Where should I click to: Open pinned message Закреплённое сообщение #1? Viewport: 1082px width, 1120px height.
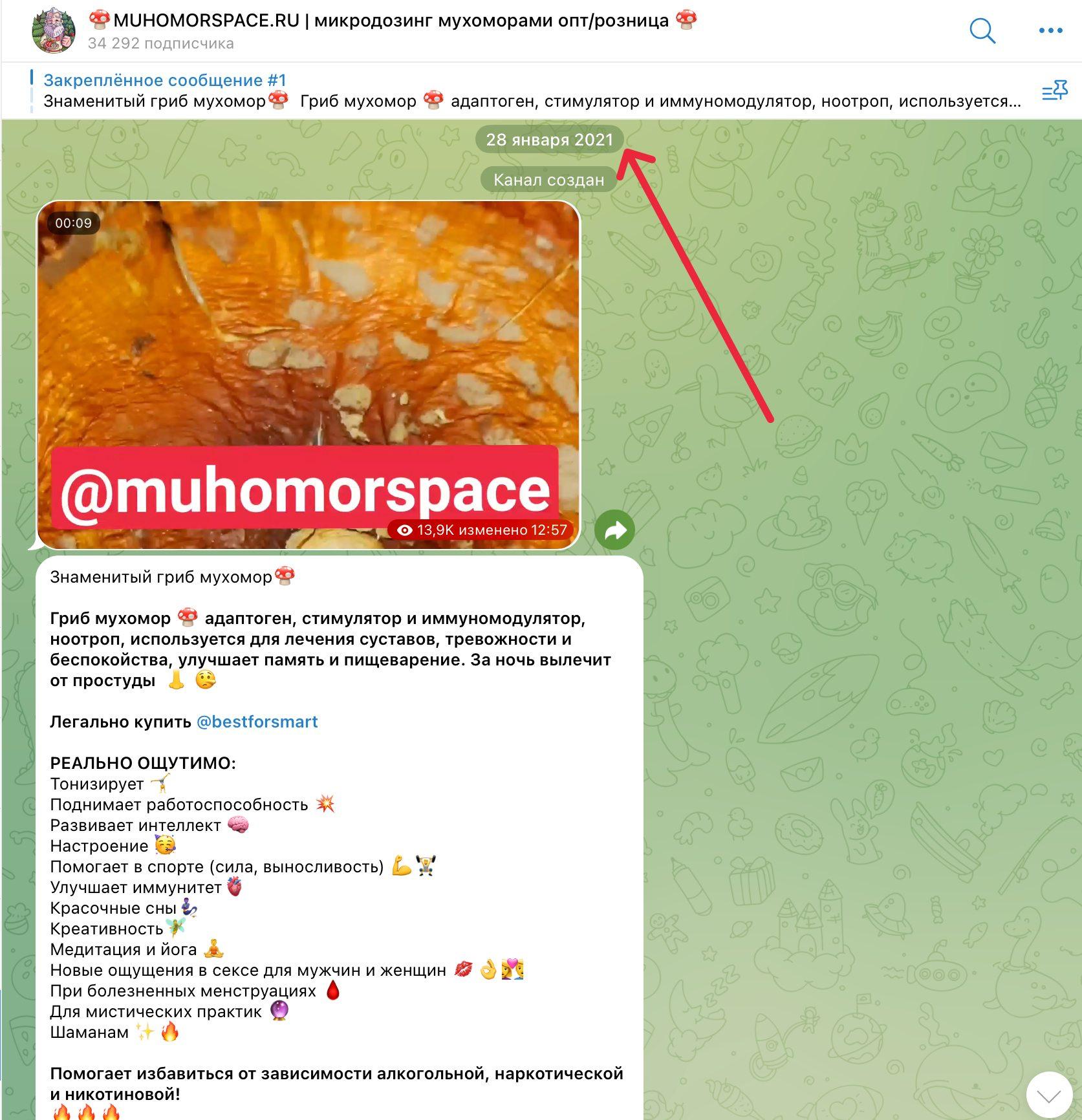click(164, 80)
